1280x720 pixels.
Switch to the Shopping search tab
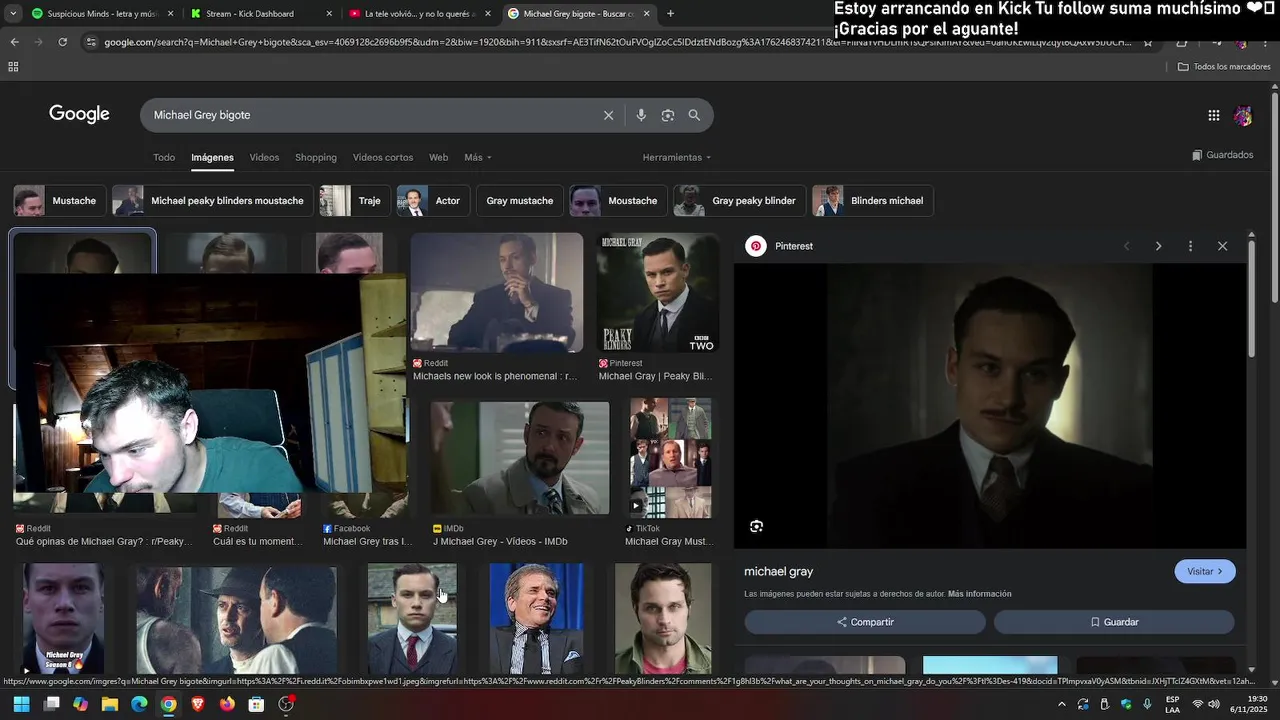[316, 158]
